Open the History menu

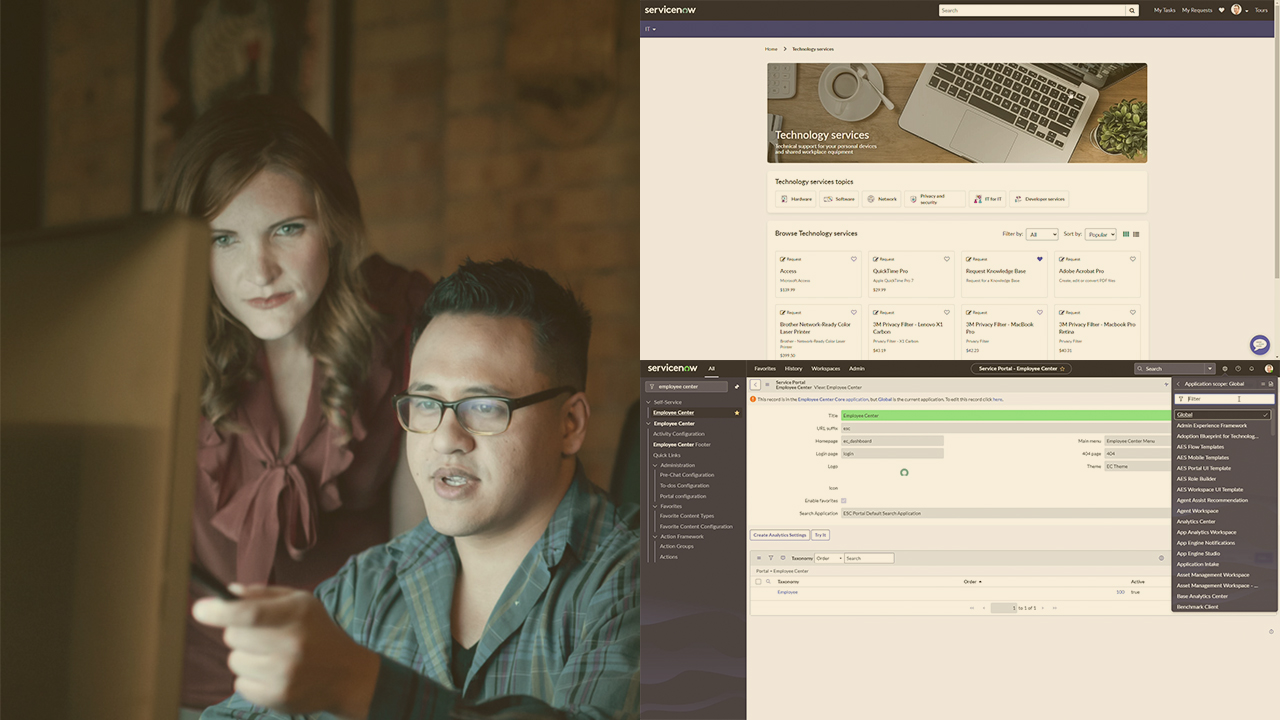793,368
